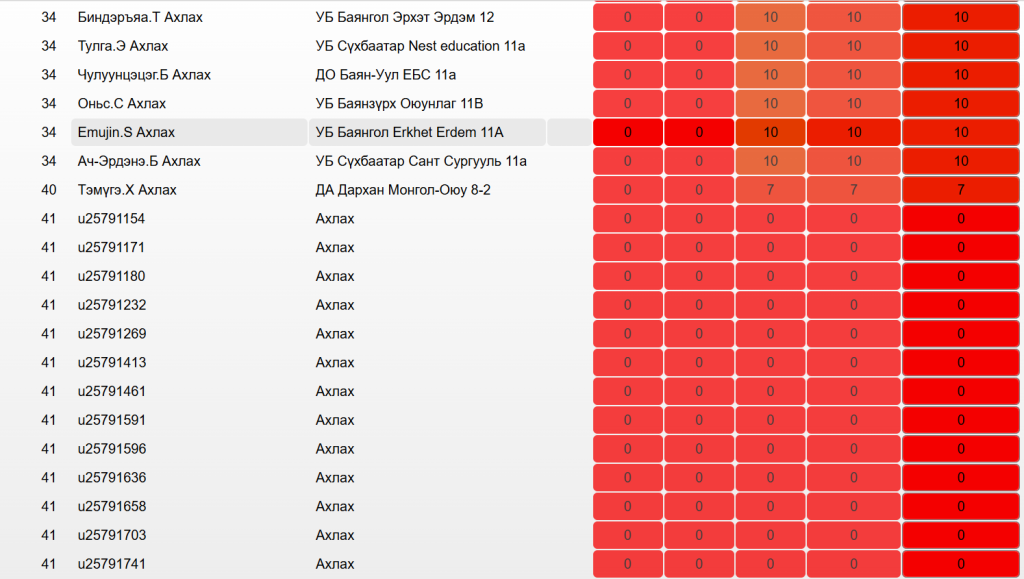The height and width of the screenshot is (579, 1024).
Task: Click total score 0 for u25791180
Action: [x=960, y=277]
